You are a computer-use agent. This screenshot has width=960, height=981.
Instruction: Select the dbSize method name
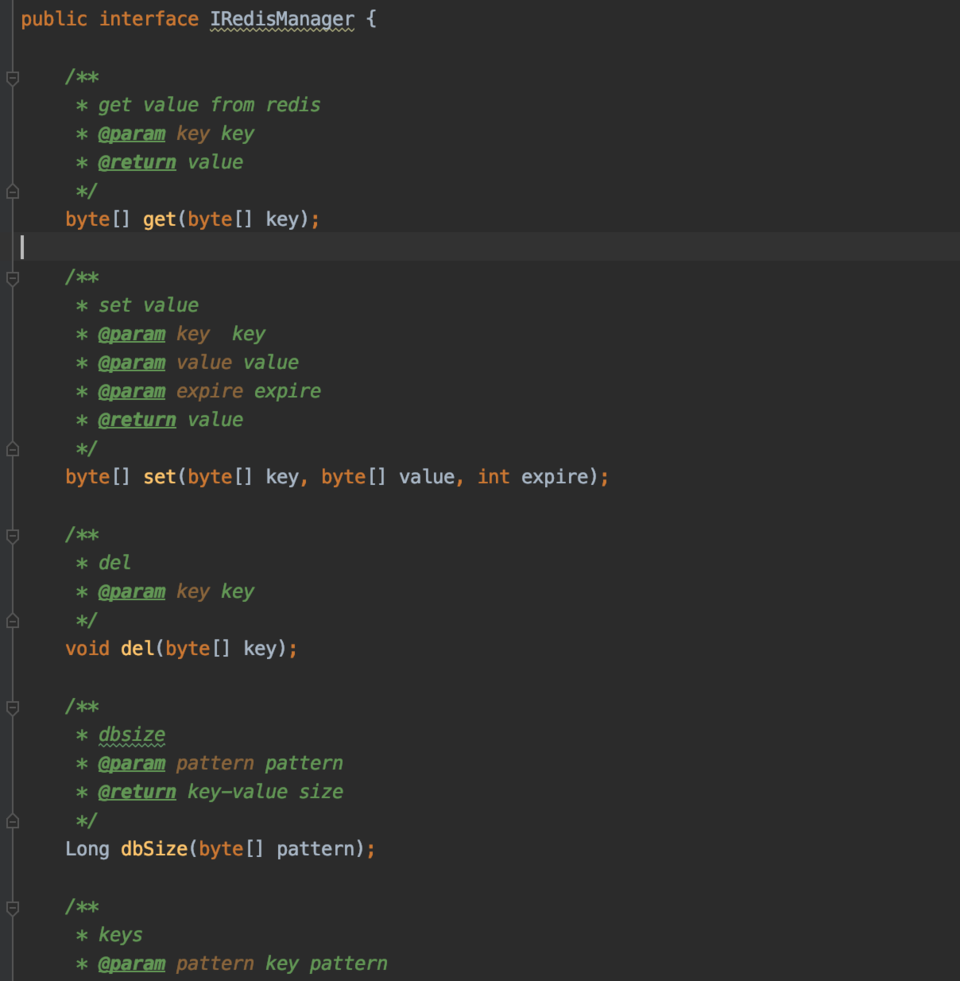pos(153,850)
